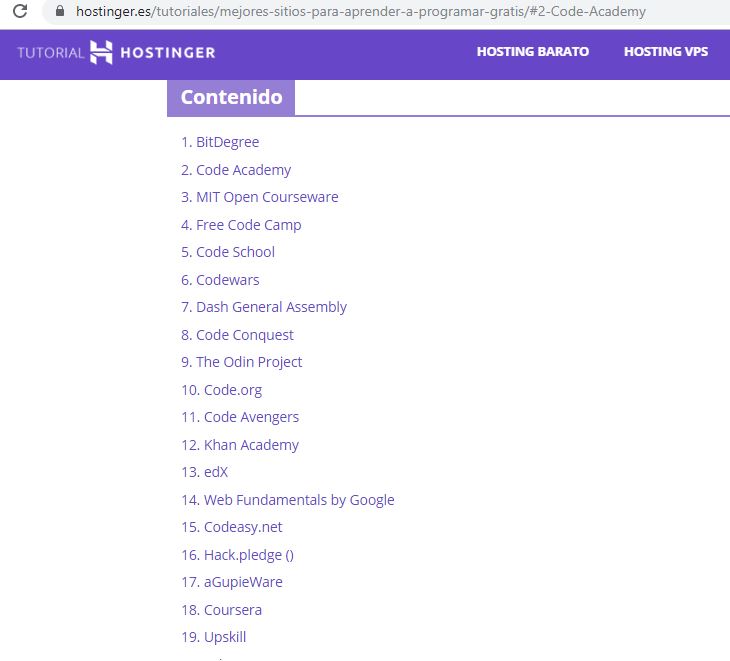This screenshot has height=661, width=730.
Task: Go to 16. Hack.pledge () entry
Action: point(237,555)
